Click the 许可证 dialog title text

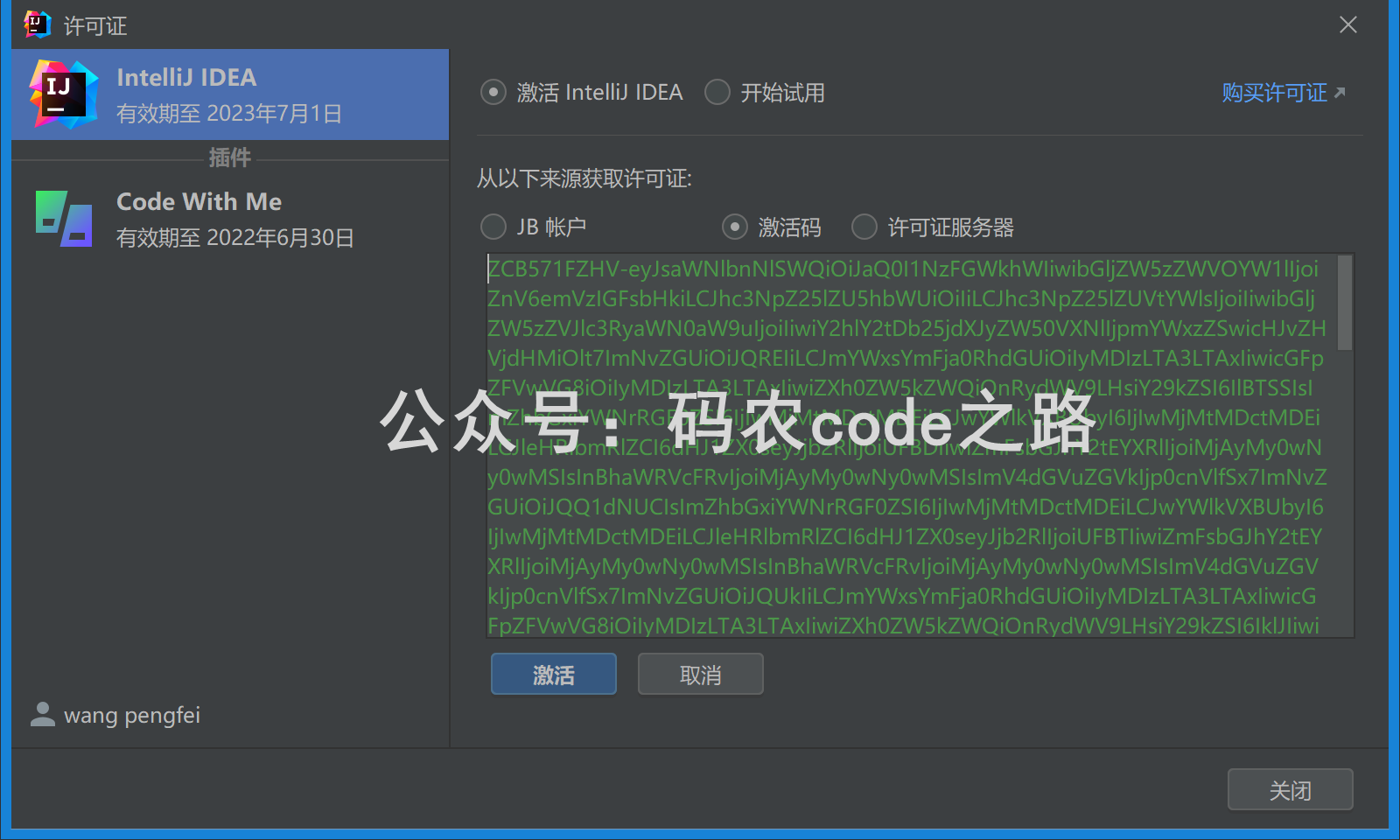[95, 25]
